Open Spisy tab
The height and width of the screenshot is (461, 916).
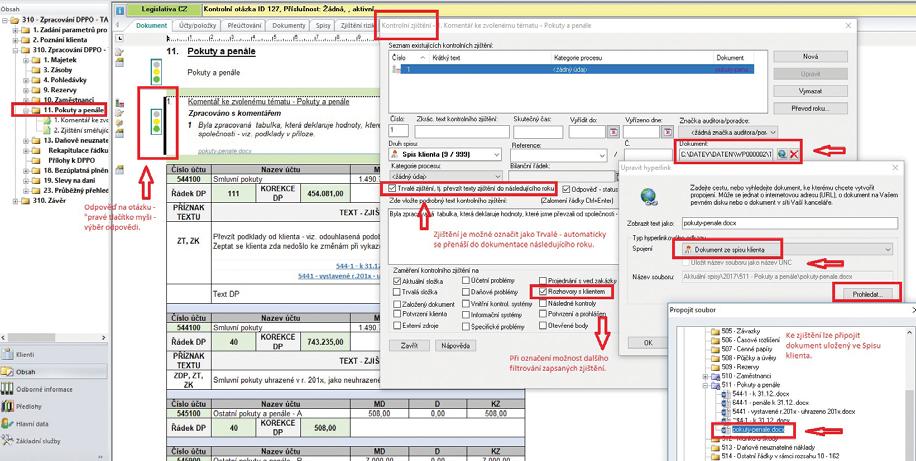(323, 26)
